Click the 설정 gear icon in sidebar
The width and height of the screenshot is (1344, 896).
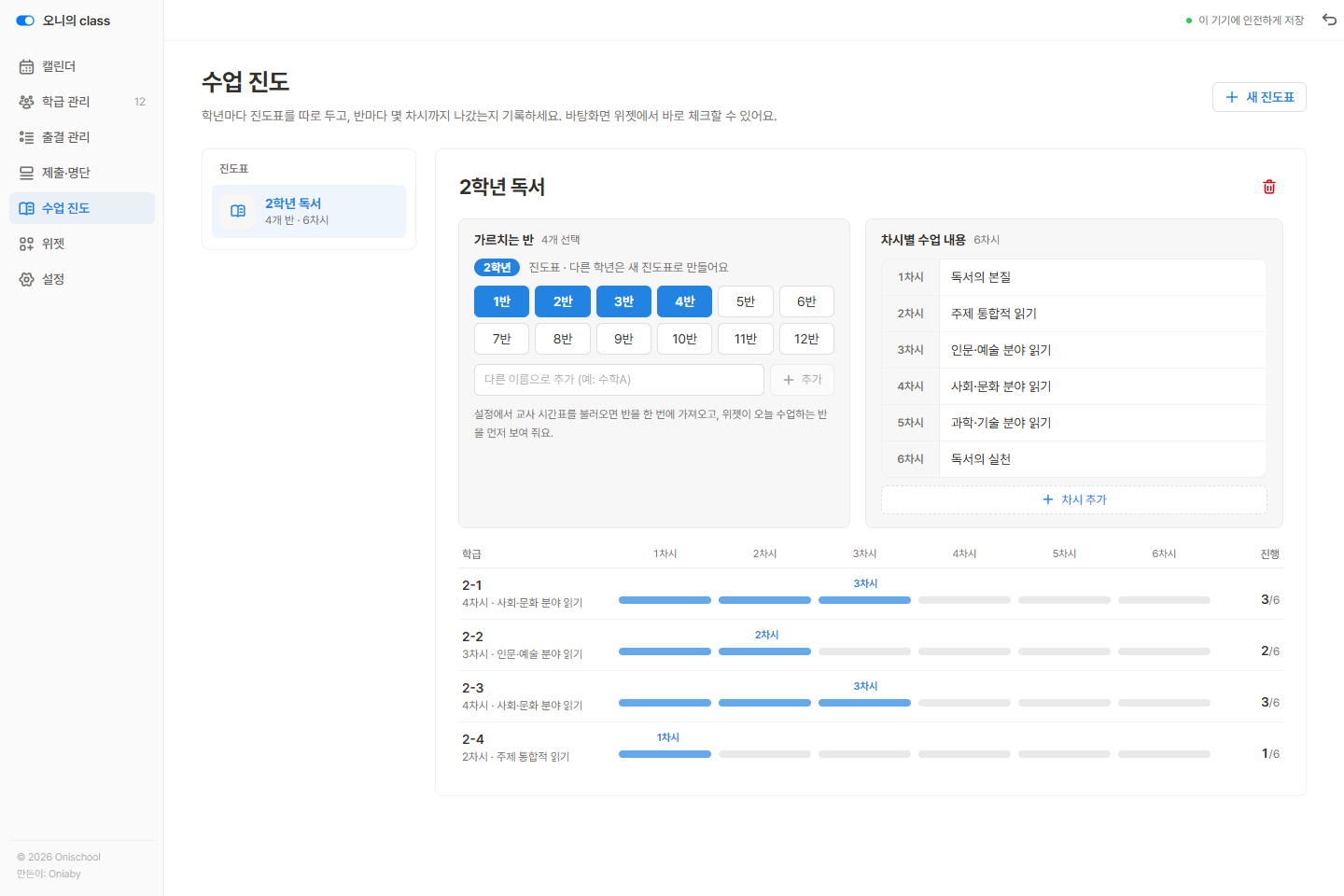26,279
